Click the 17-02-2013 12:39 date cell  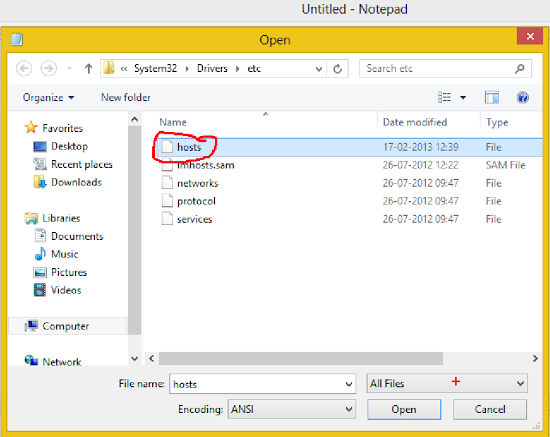pyautogui.click(x=420, y=147)
